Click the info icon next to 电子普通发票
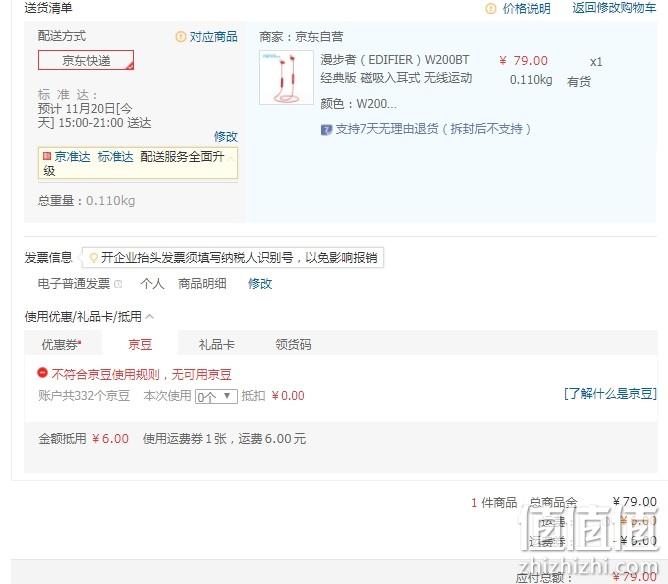The width and height of the screenshot is (668, 584). pos(118,284)
